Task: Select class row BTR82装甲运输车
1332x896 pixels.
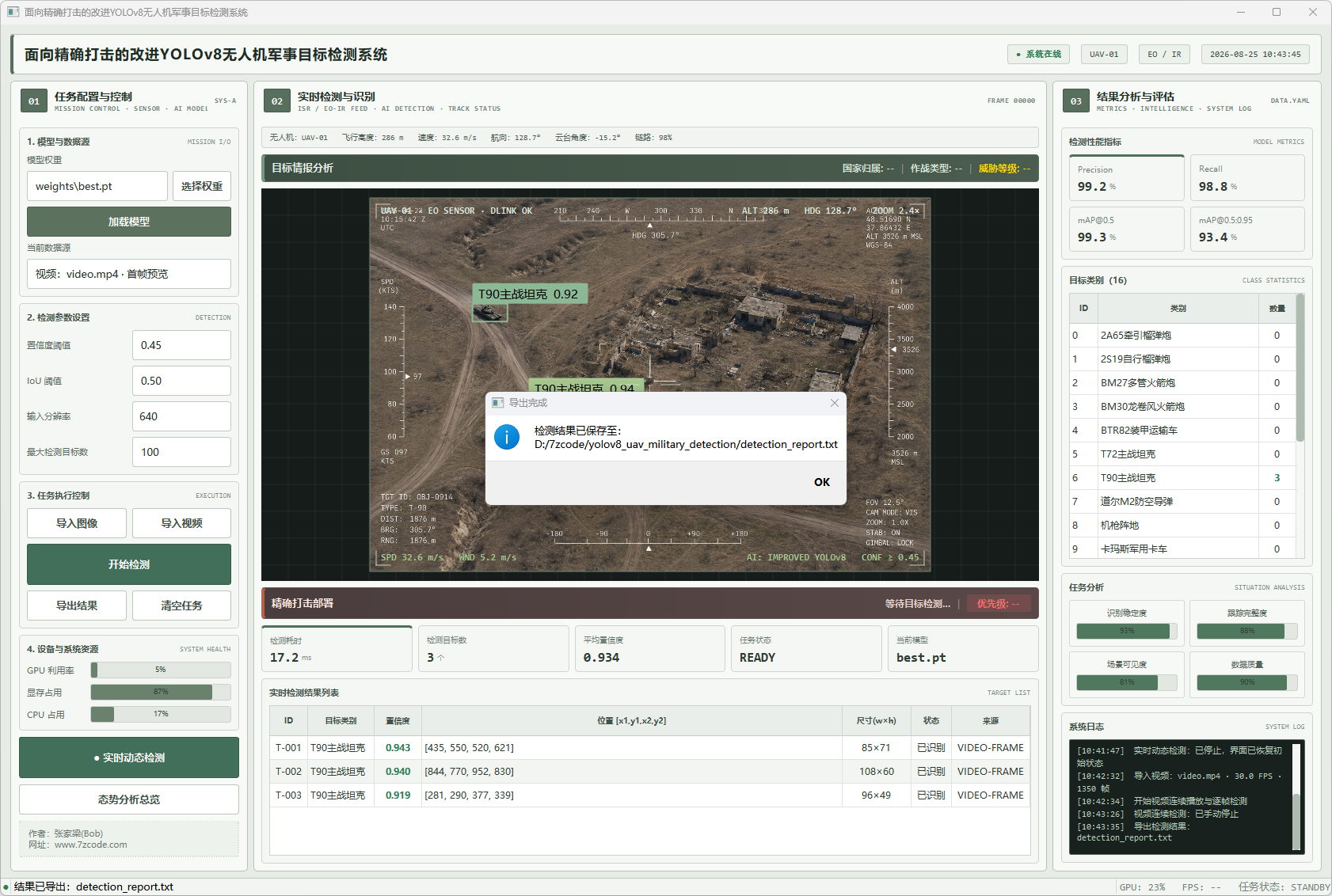Action: tap(1182, 431)
